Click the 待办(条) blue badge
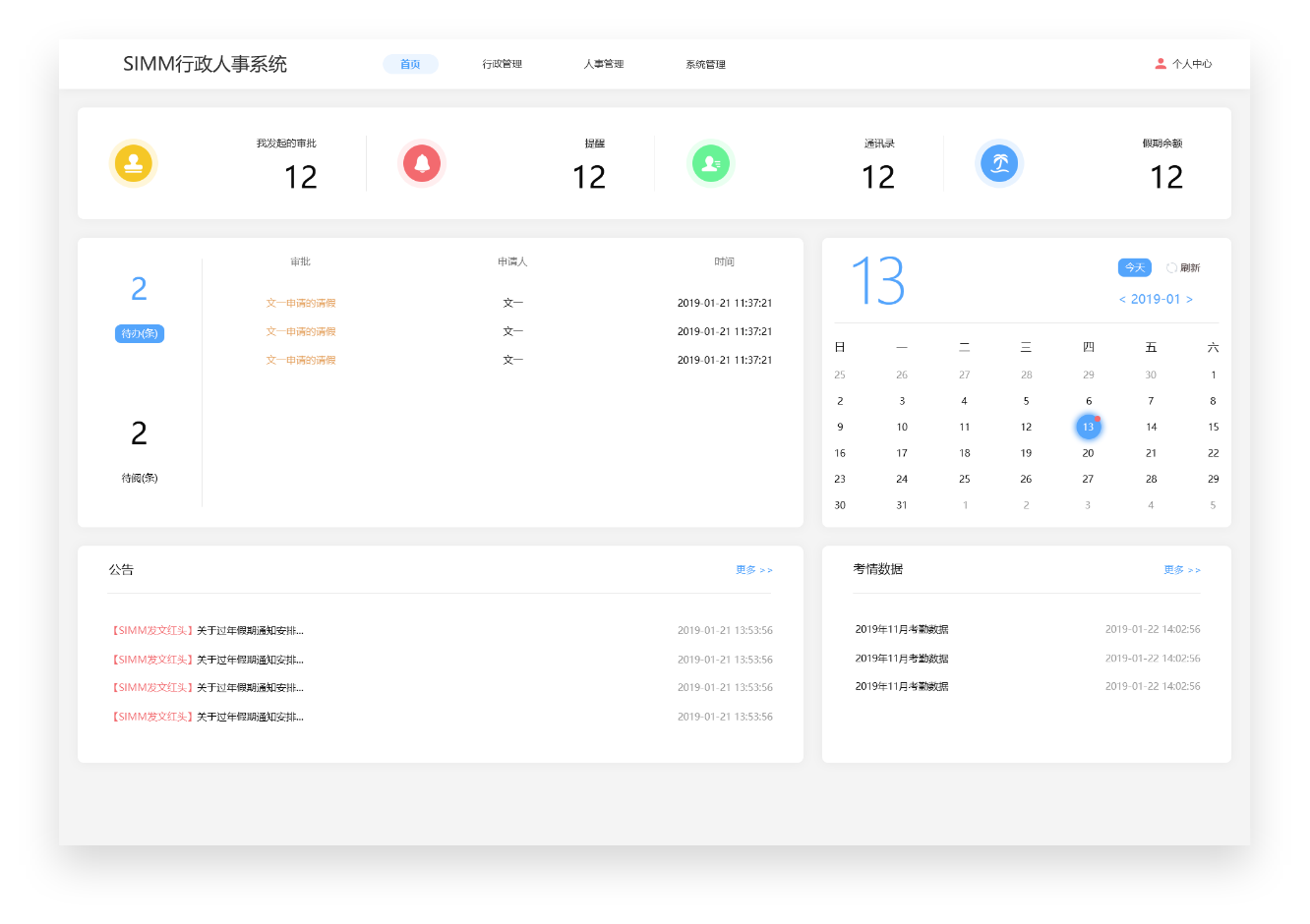Viewport: 1310px width, 924px height. [x=140, y=334]
